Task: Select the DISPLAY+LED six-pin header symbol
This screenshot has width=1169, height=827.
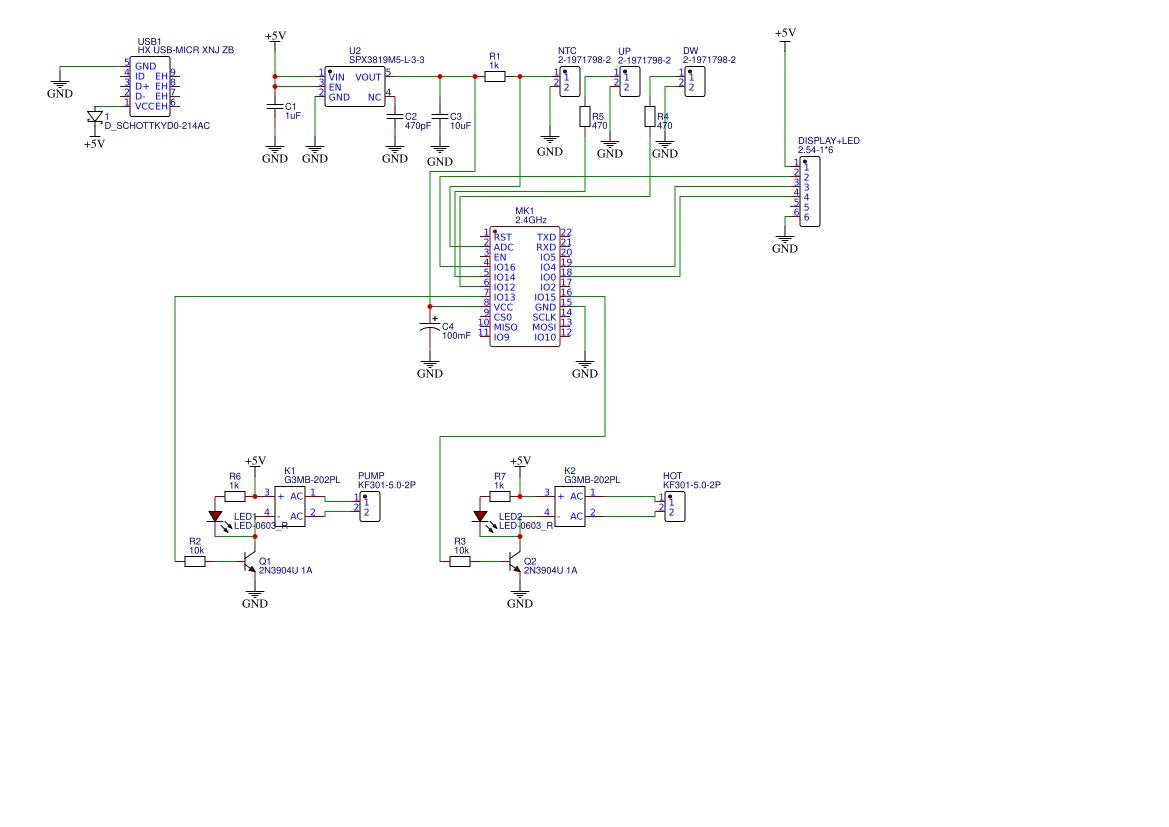Action: pos(810,192)
